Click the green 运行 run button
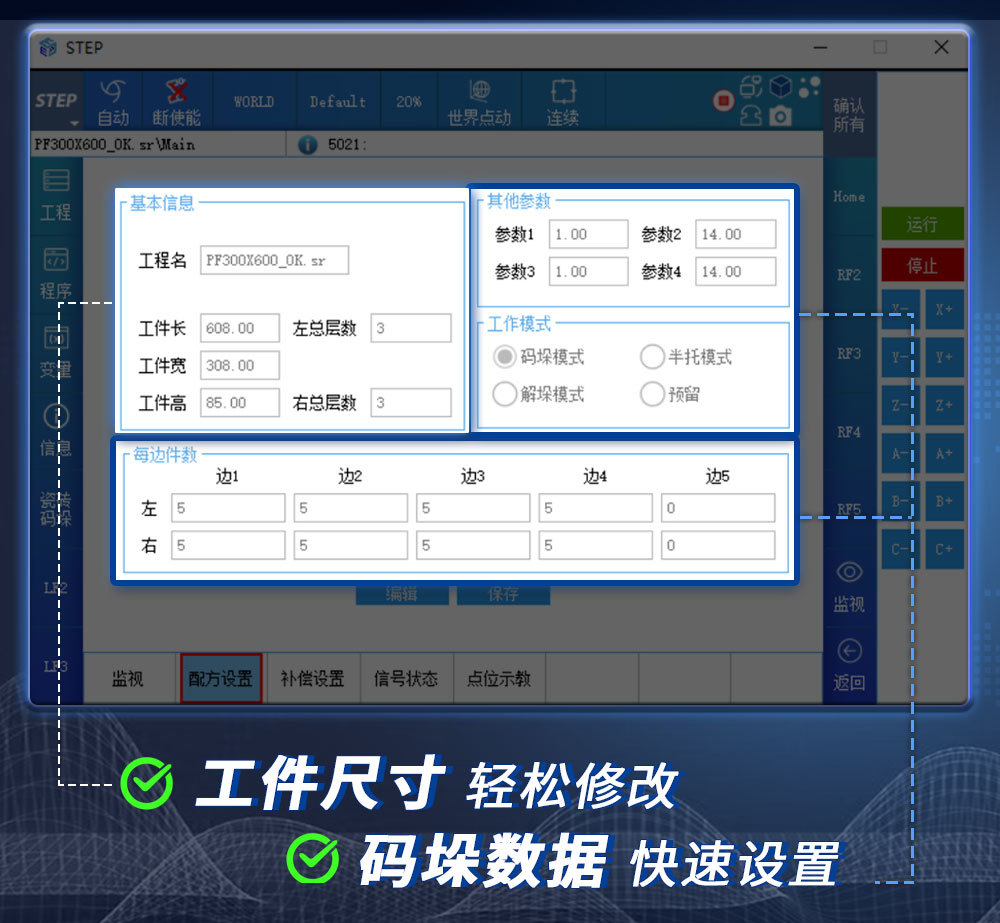 point(922,224)
